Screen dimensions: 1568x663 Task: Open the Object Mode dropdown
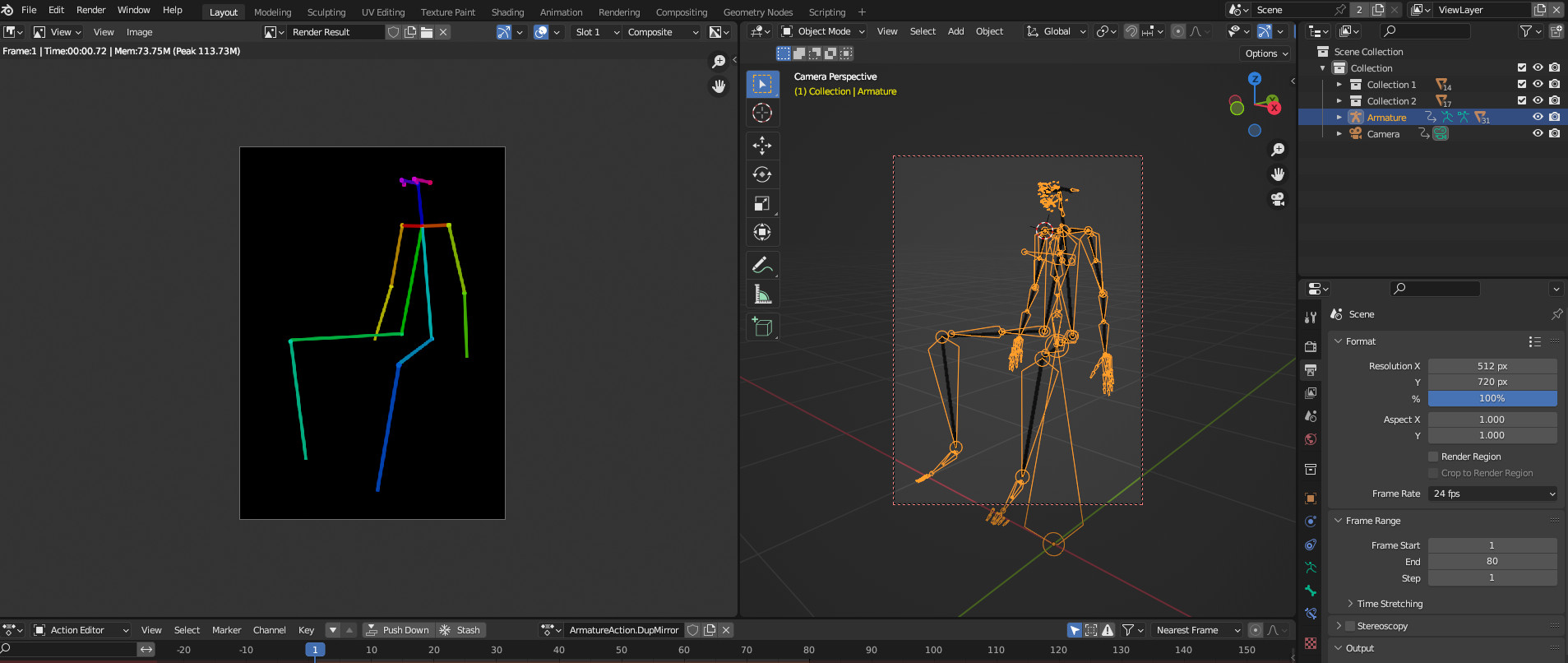(824, 31)
